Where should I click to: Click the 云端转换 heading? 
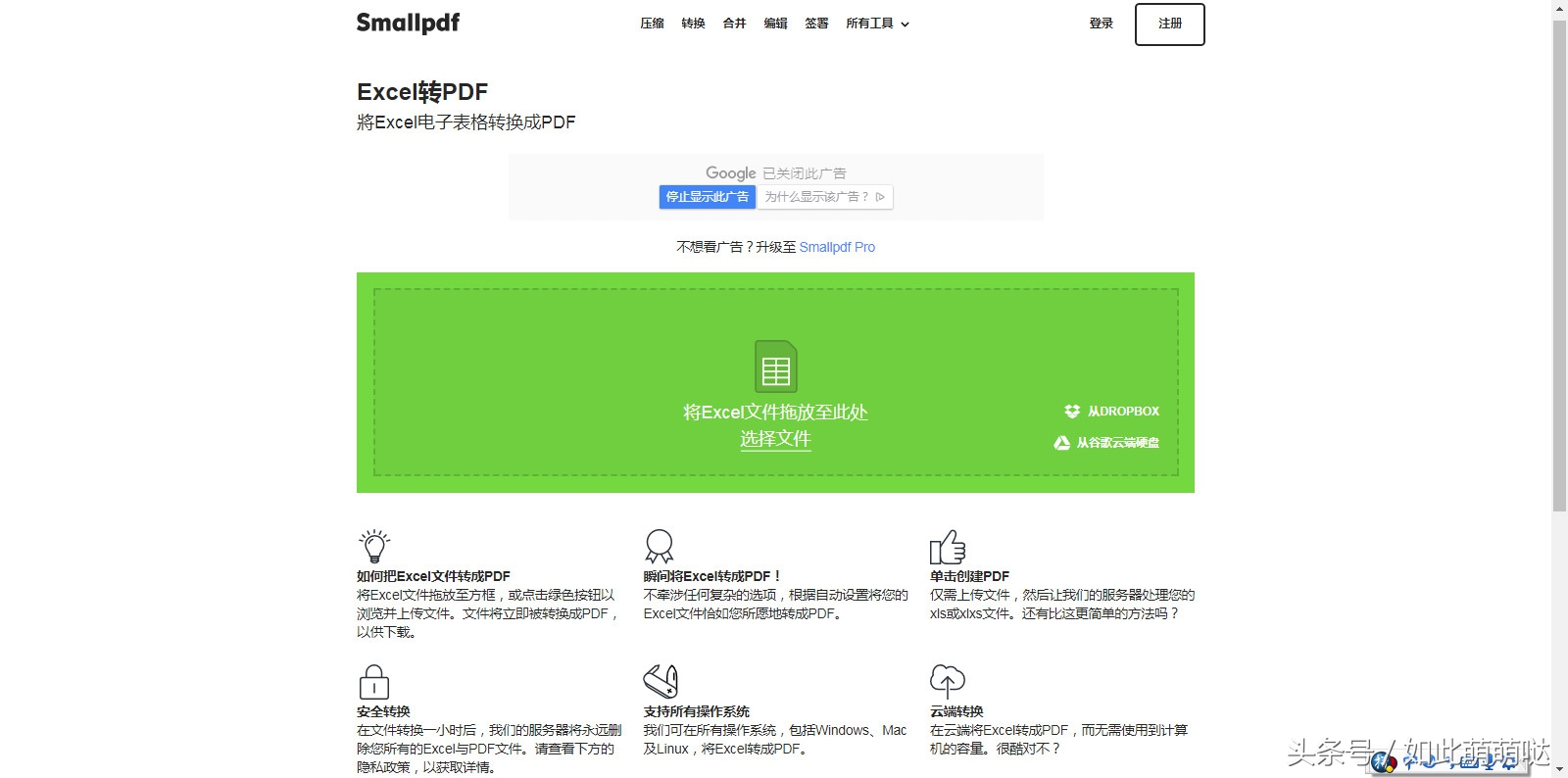956,711
